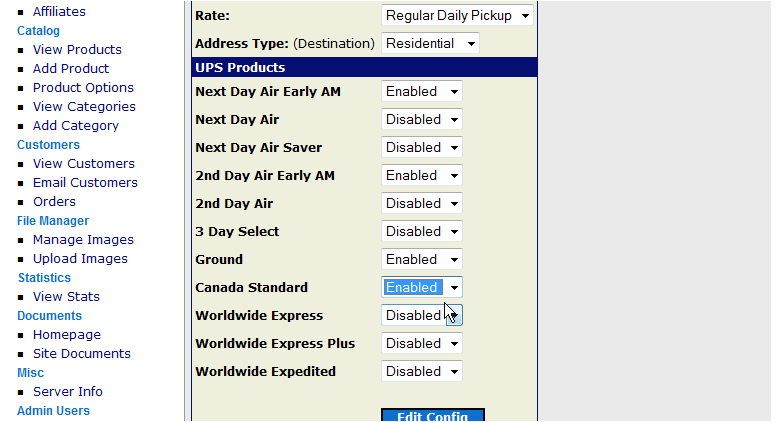Open 2nd Day Air Early AM dropdown

422,176
